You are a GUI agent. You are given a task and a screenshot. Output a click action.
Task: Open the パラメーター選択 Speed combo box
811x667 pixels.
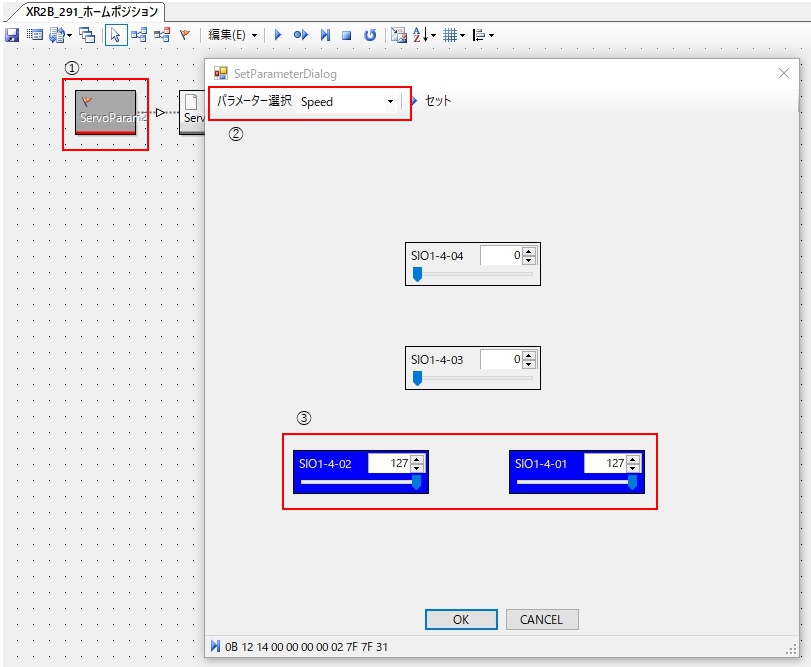[347, 102]
